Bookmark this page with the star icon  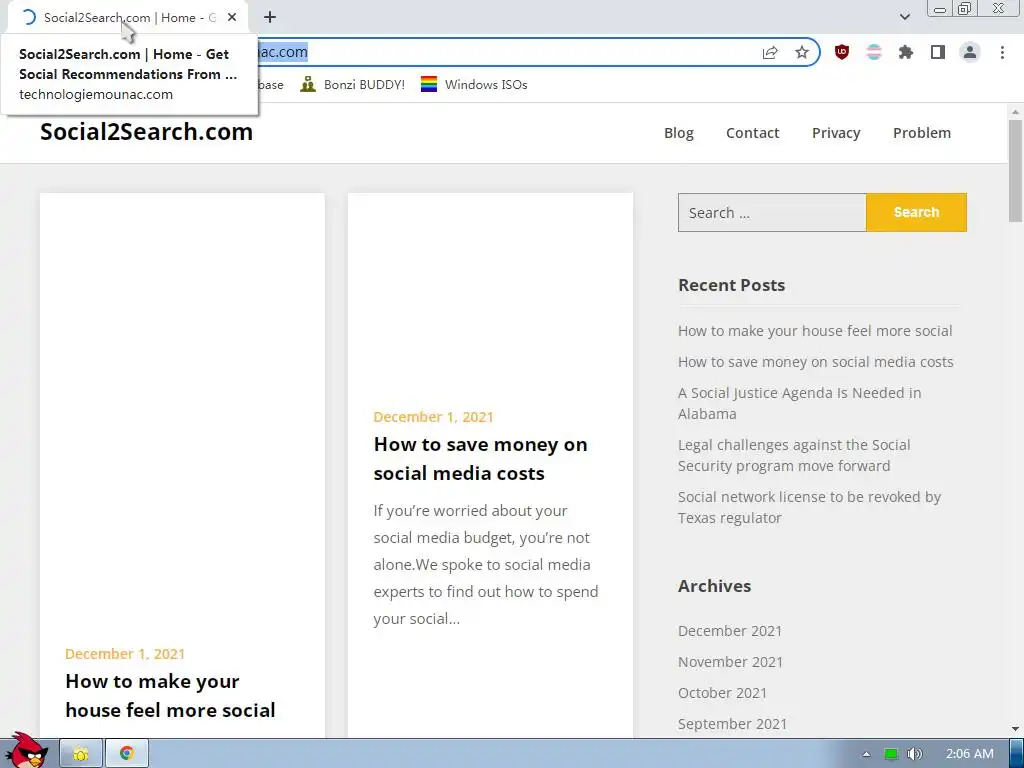(x=802, y=52)
